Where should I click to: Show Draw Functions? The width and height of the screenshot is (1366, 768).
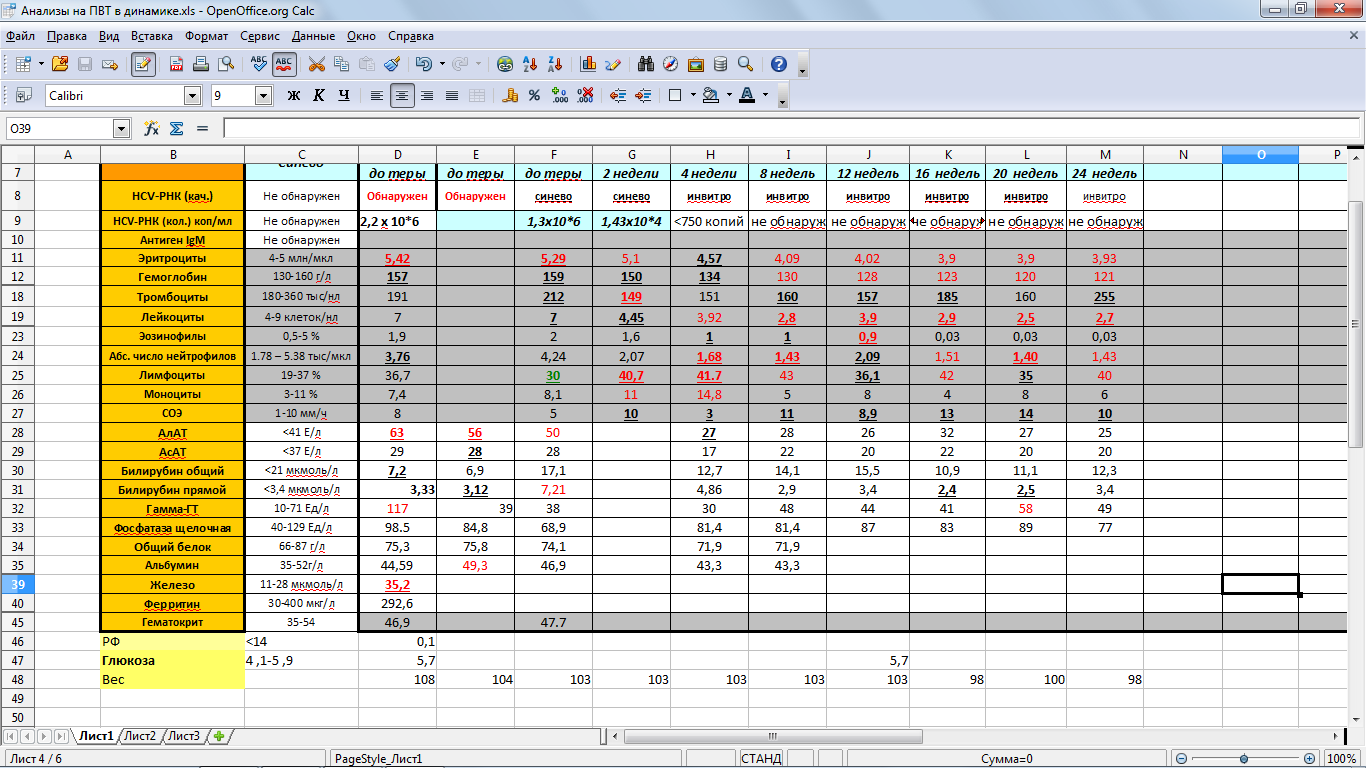click(613, 64)
